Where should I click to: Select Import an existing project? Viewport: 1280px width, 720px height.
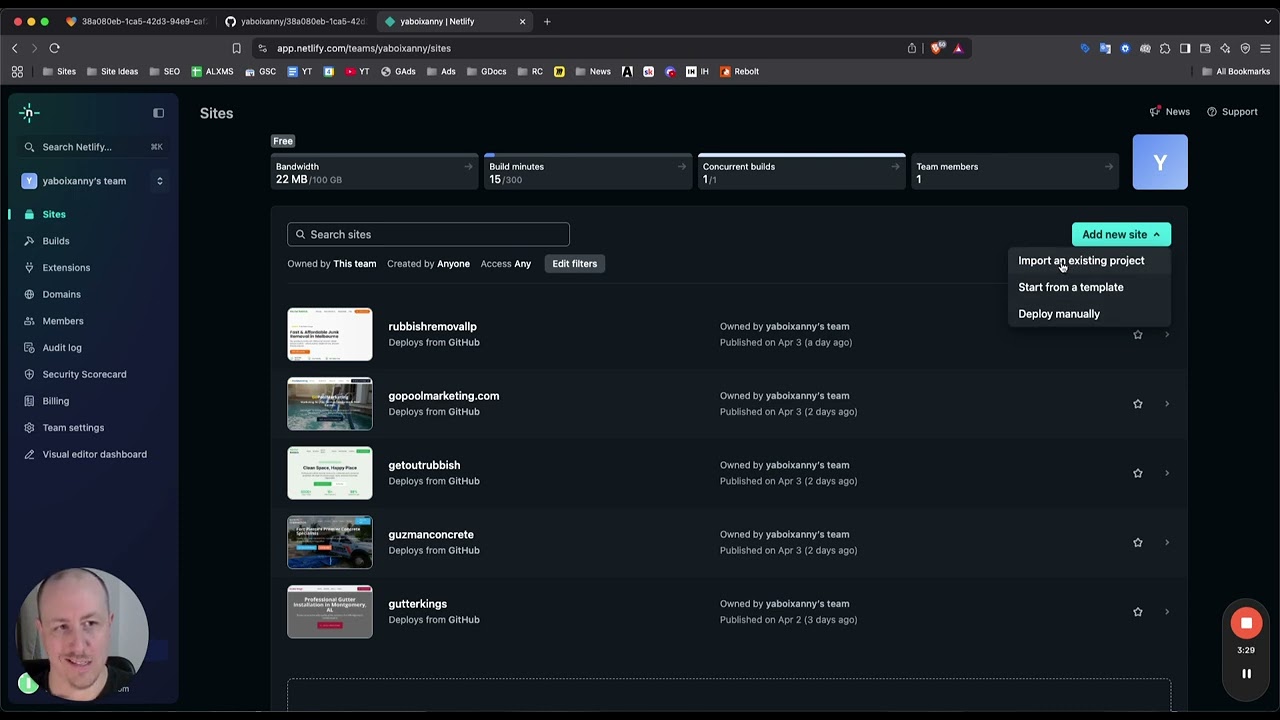(x=1089, y=261)
